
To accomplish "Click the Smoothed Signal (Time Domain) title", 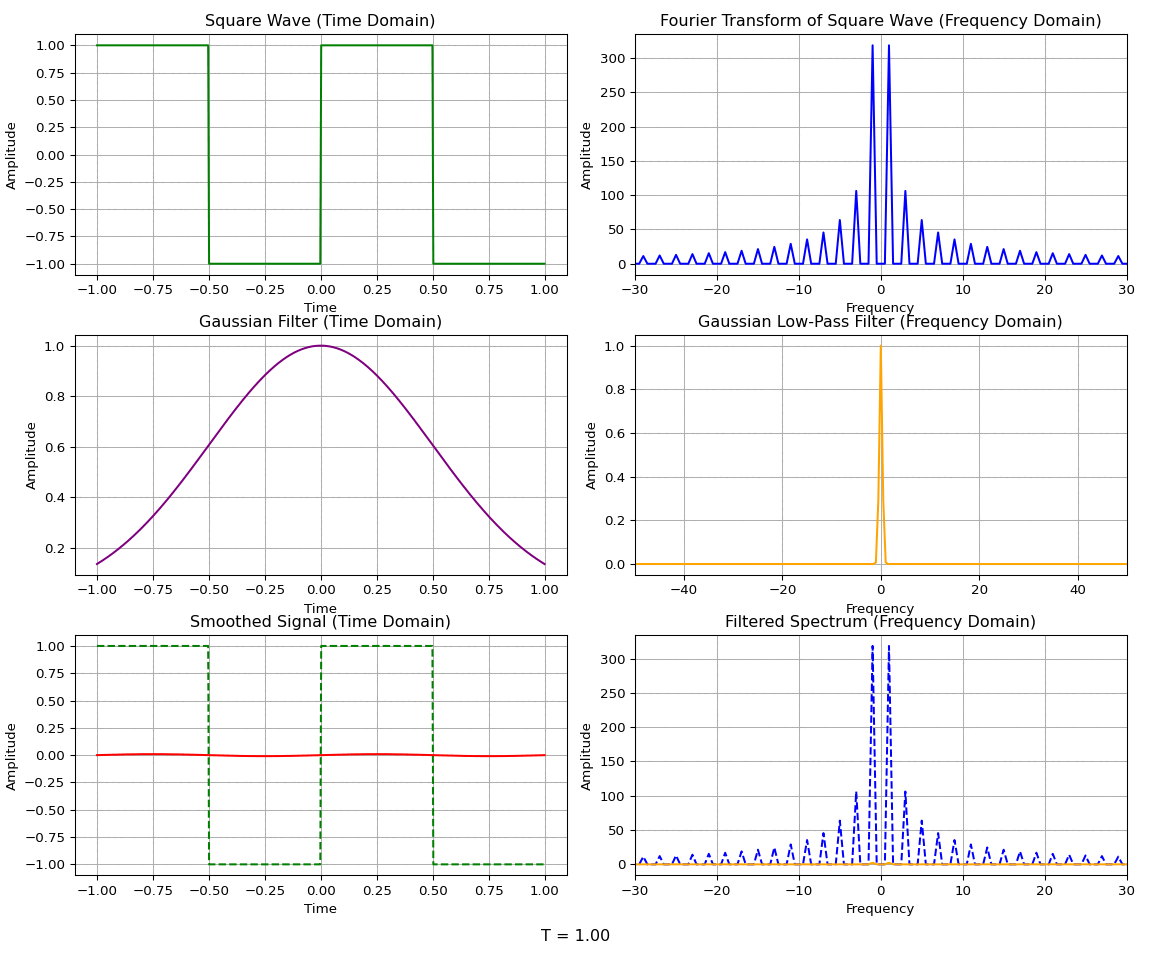I will coord(320,621).
